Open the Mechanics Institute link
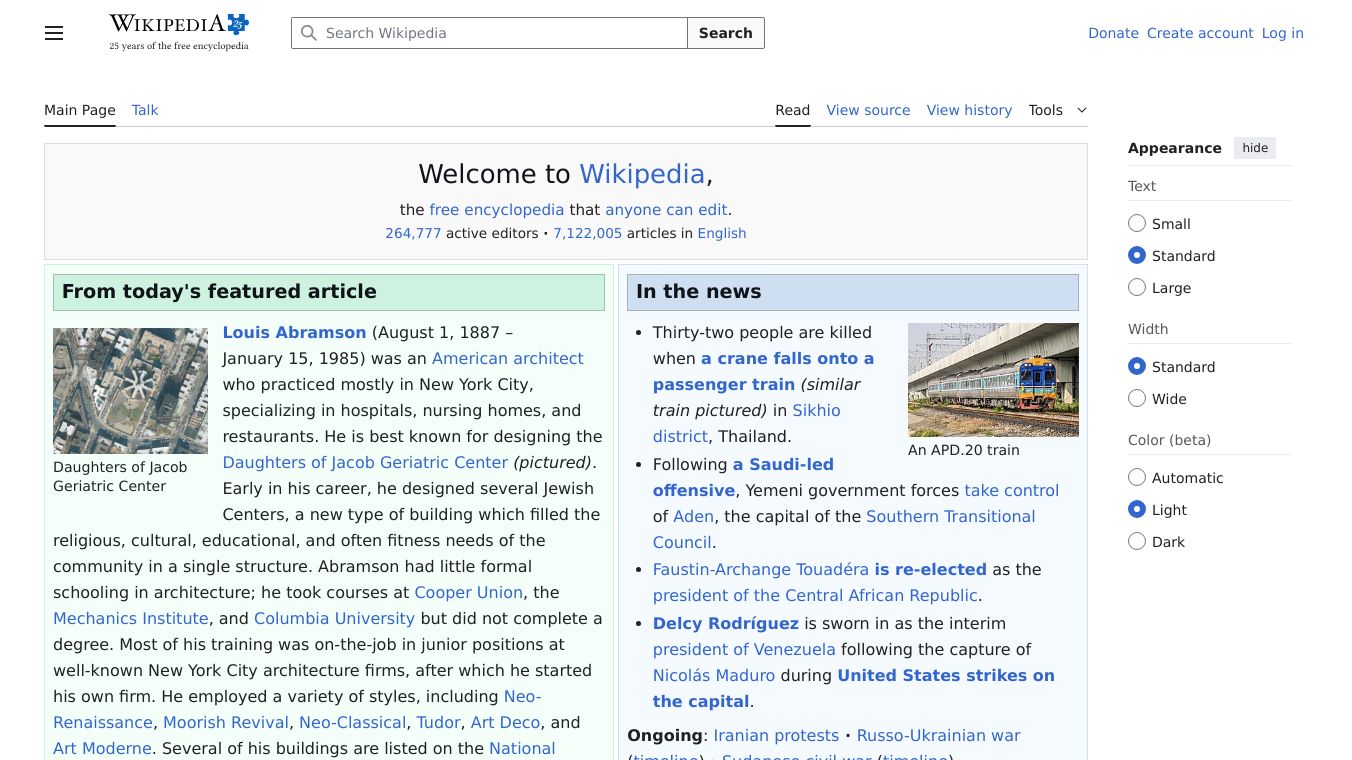Image resolution: width=1352 pixels, height=760 pixels. [131, 618]
